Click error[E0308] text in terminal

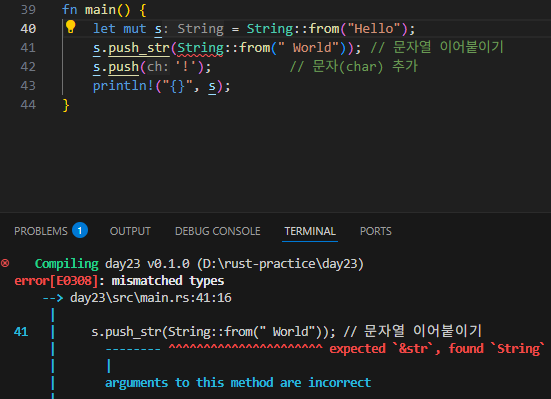(x=56, y=281)
